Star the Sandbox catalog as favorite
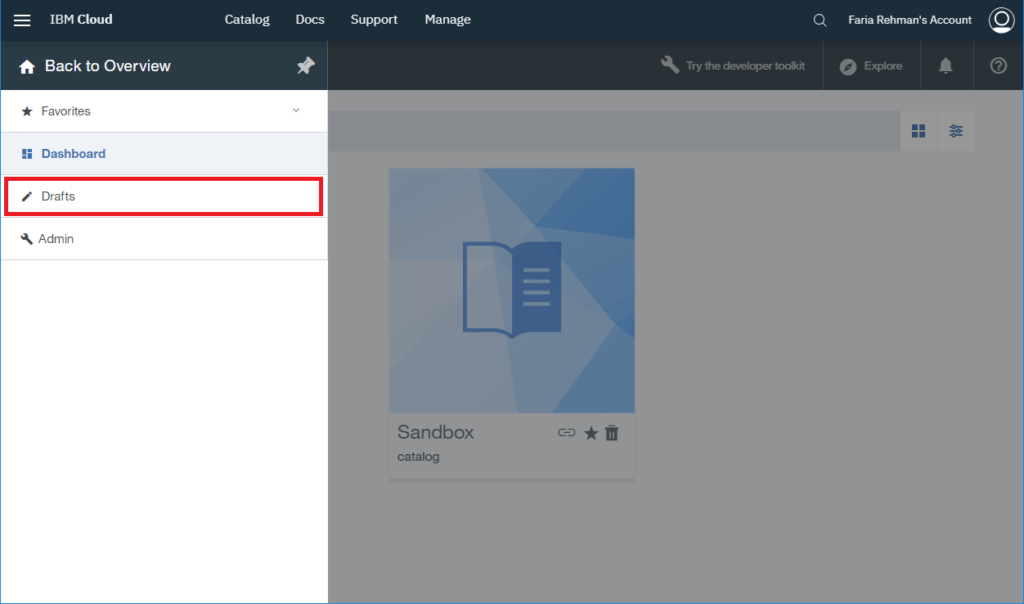This screenshot has height=604, width=1024. point(590,433)
